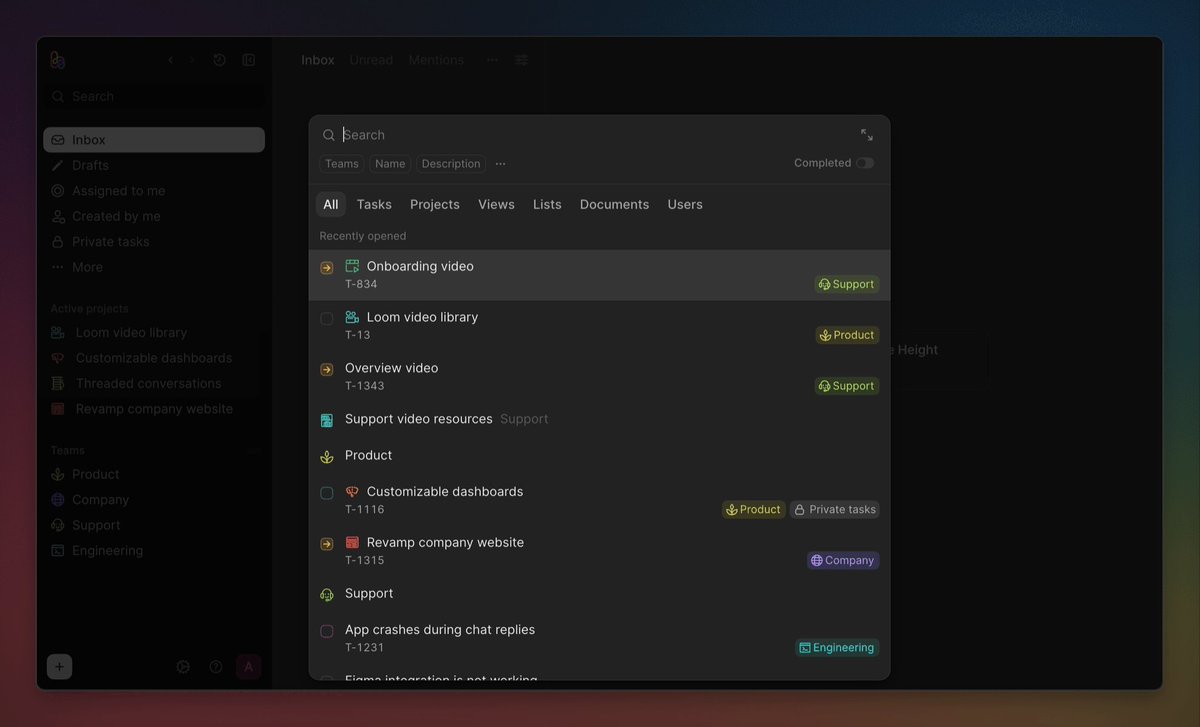This screenshot has height=727, width=1200.
Task: Open Assigned to me in sidebar
Action: [154, 191]
